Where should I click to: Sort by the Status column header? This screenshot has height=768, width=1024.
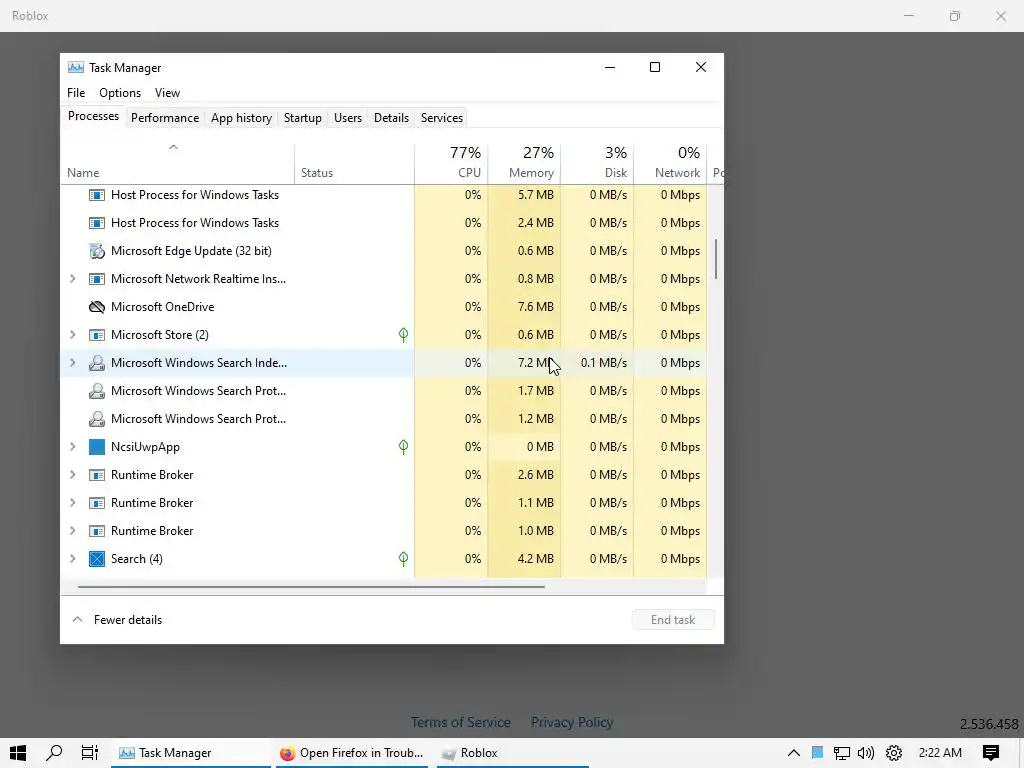[355, 163]
